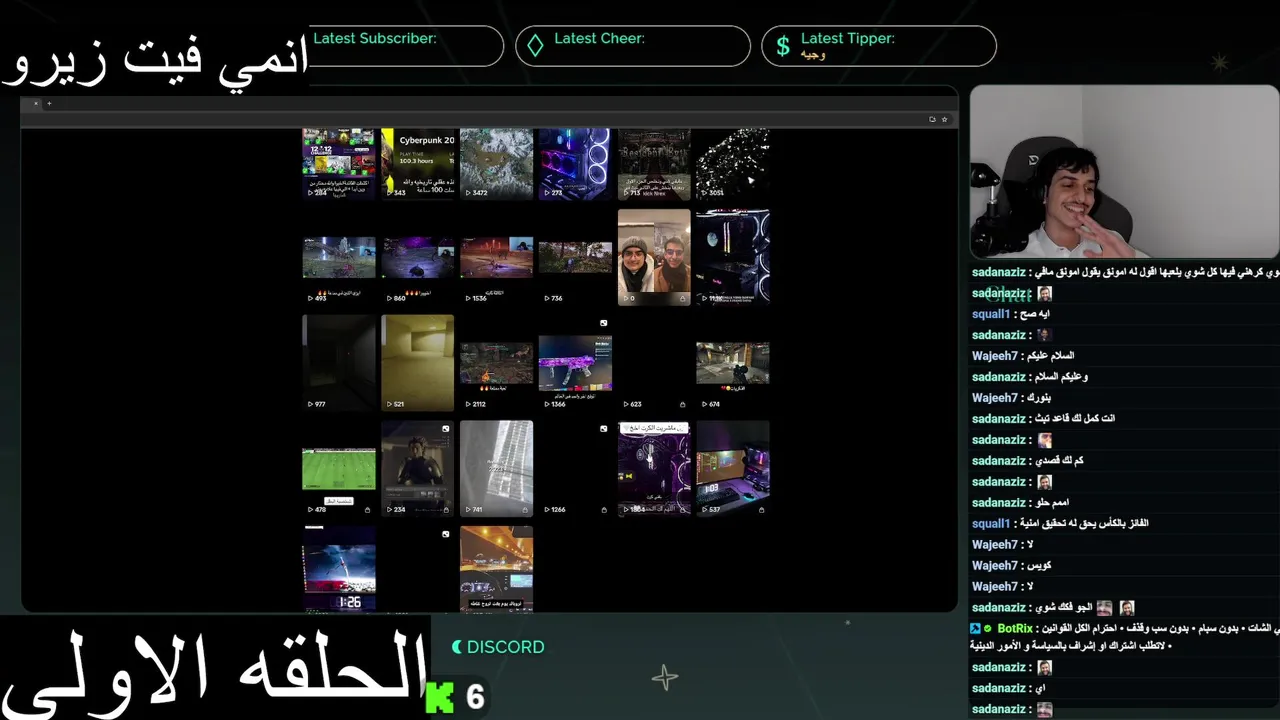The width and height of the screenshot is (1280, 720).
Task: Click the diamond icon in Latest Cheer widget
Action: (535, 46)
